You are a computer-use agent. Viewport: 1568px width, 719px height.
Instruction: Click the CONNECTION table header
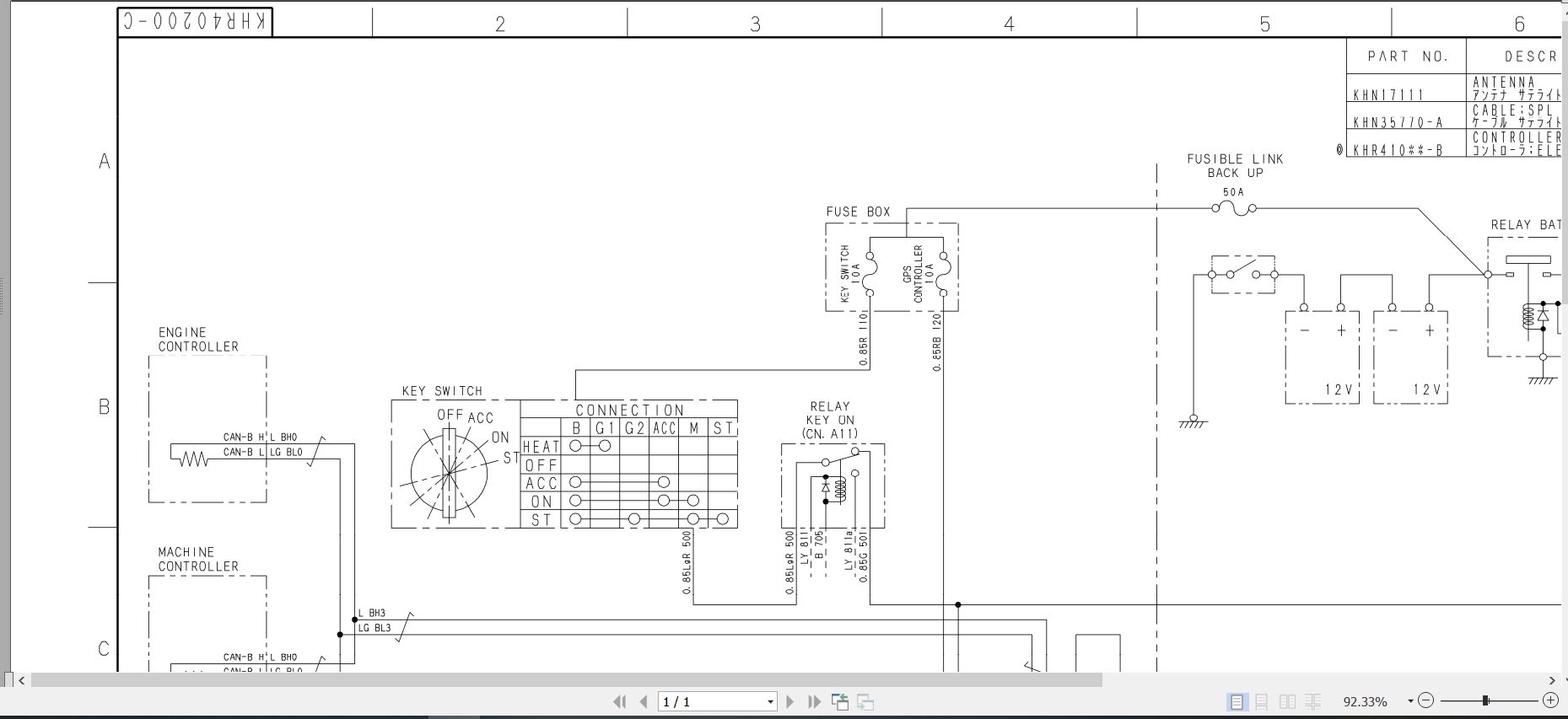[x=629, y=410]
